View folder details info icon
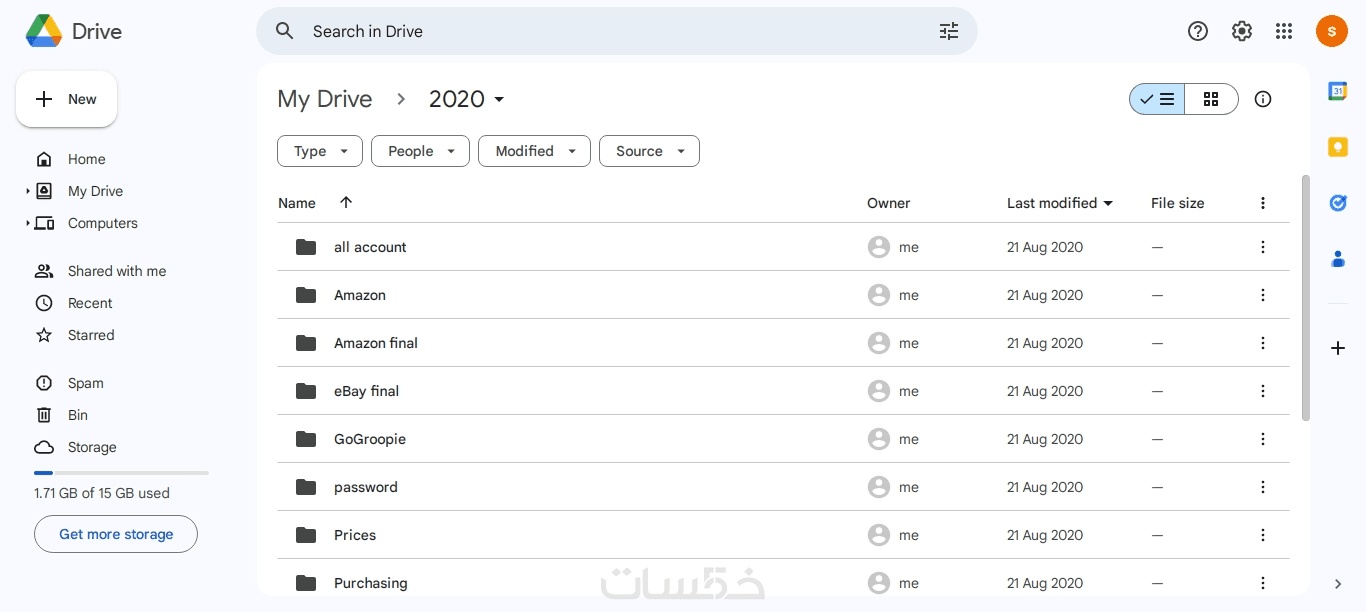This screenshot has width=1366, height=612. (x=1263, y=99)
